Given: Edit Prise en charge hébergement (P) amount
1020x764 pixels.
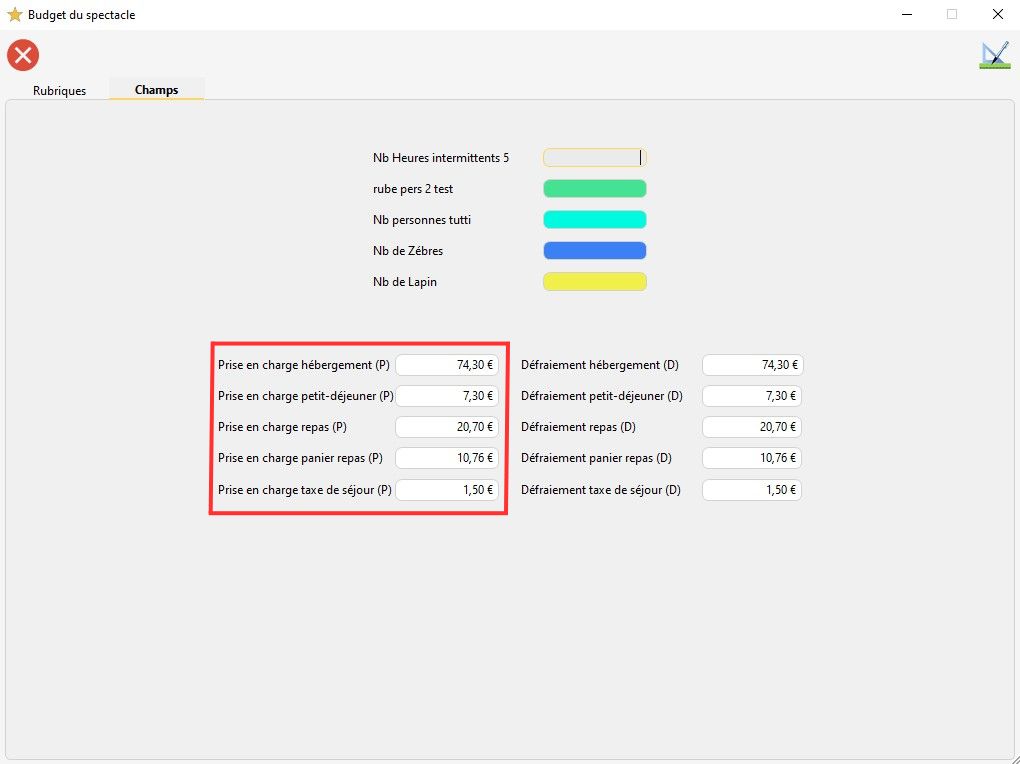Looking at the screenshot, I should 447,365.
